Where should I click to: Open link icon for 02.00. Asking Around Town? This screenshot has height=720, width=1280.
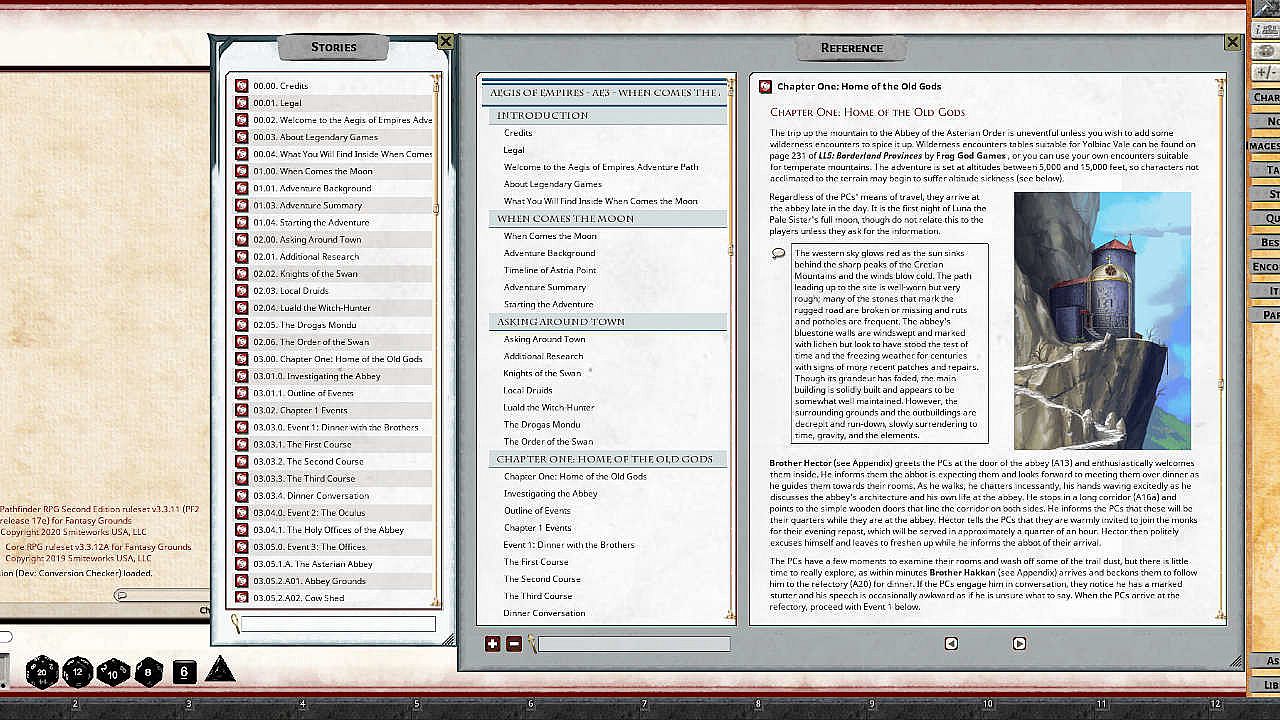[242, 239]
